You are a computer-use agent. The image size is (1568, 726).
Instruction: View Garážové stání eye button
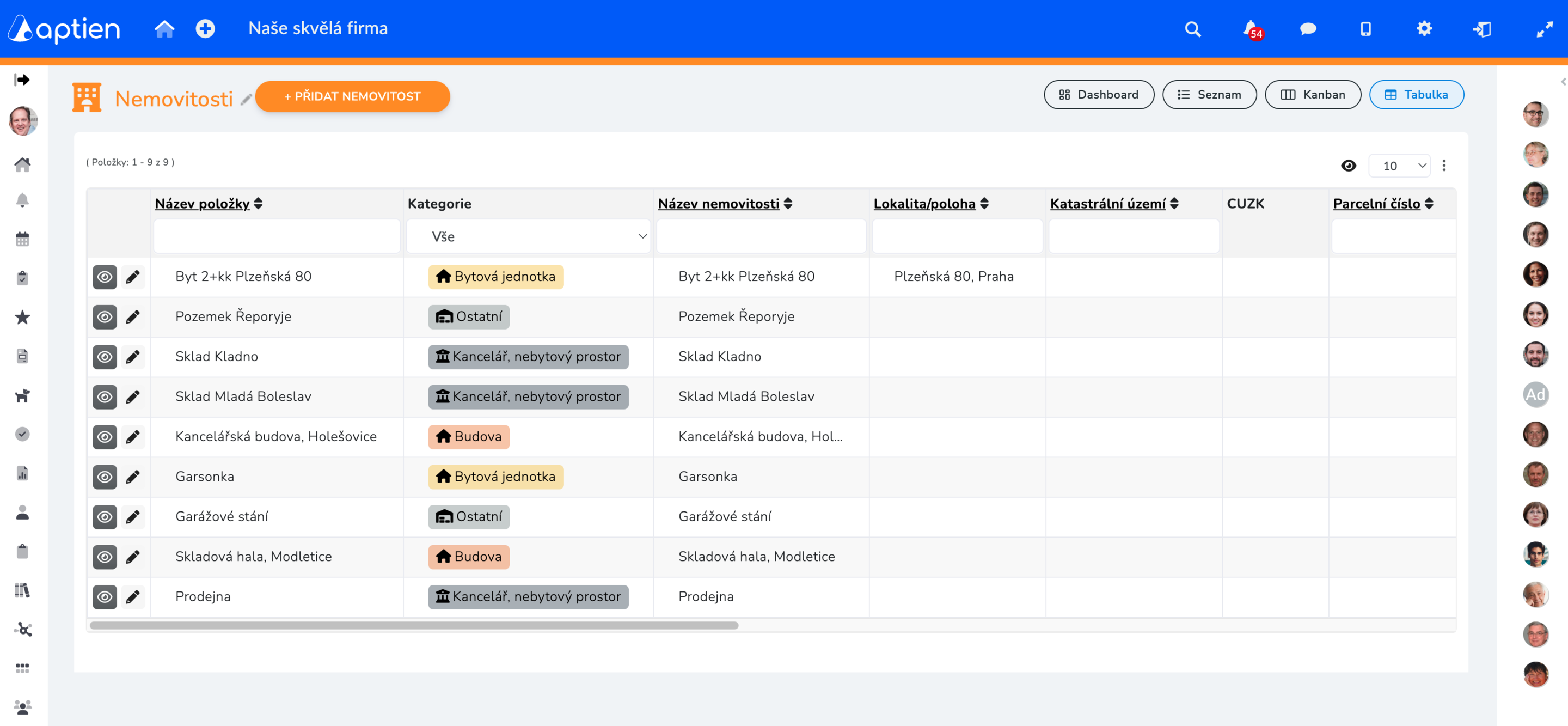click(105, 517)
